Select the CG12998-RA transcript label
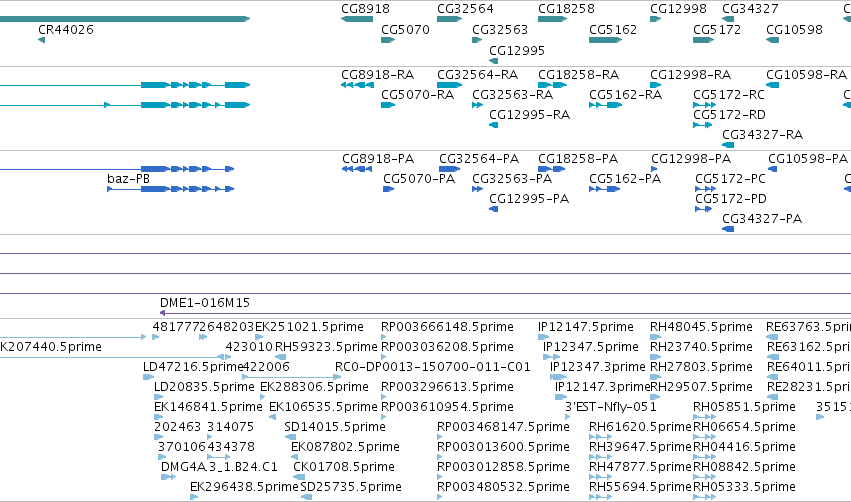This screenshot has height=502, width=851. click(690, 75)
